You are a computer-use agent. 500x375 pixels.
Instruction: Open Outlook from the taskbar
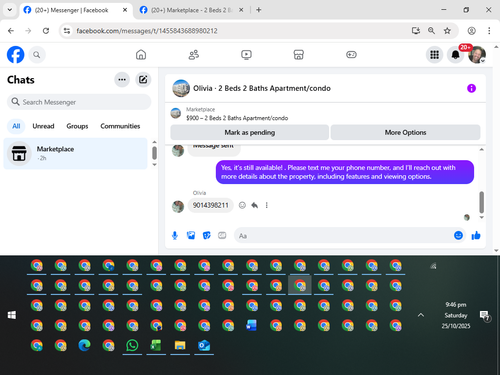pos(204,345)
